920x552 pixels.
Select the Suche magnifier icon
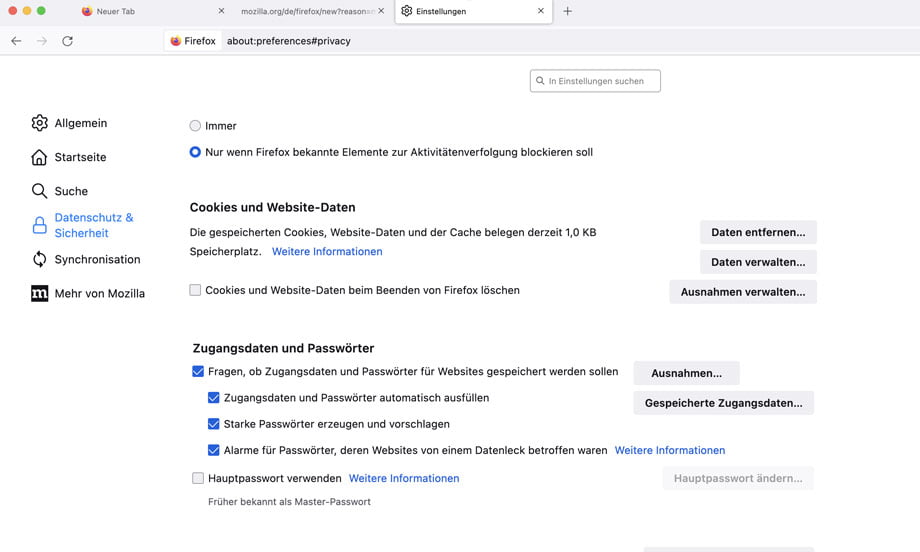pyautogui.click(x=39, y=191)
